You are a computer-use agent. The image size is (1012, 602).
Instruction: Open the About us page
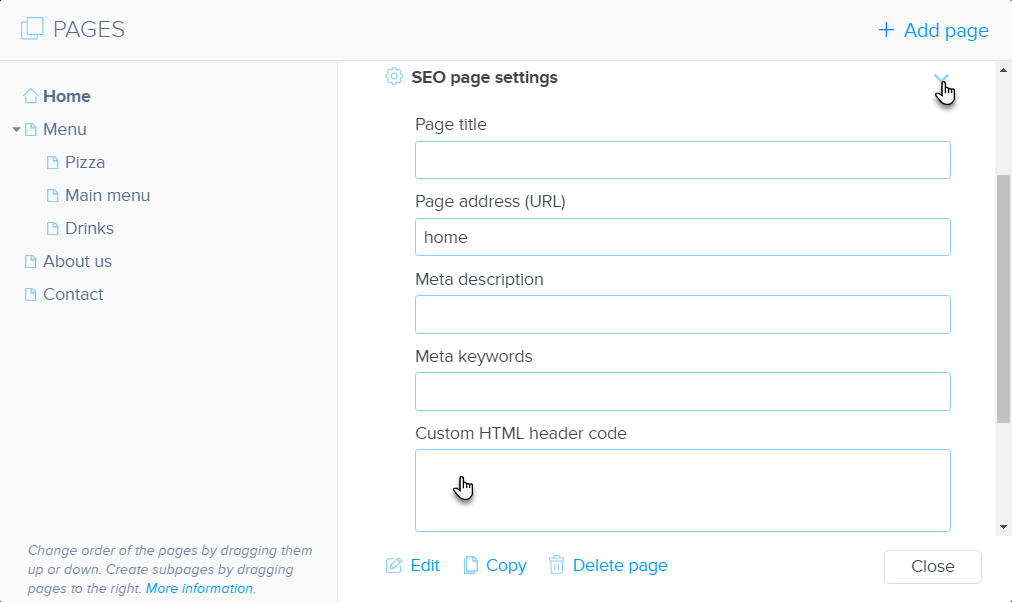tap(77, 261)
